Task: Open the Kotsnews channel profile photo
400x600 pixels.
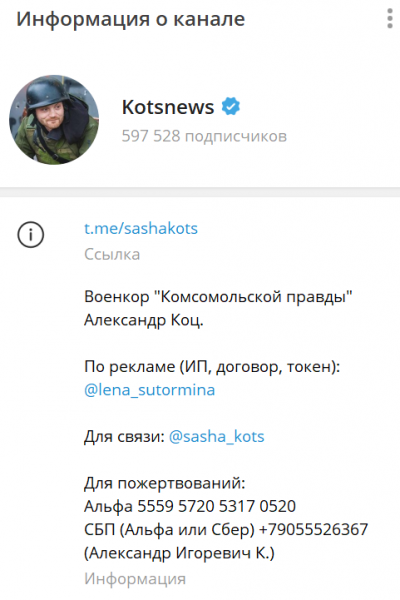Action: click(54, 120)
